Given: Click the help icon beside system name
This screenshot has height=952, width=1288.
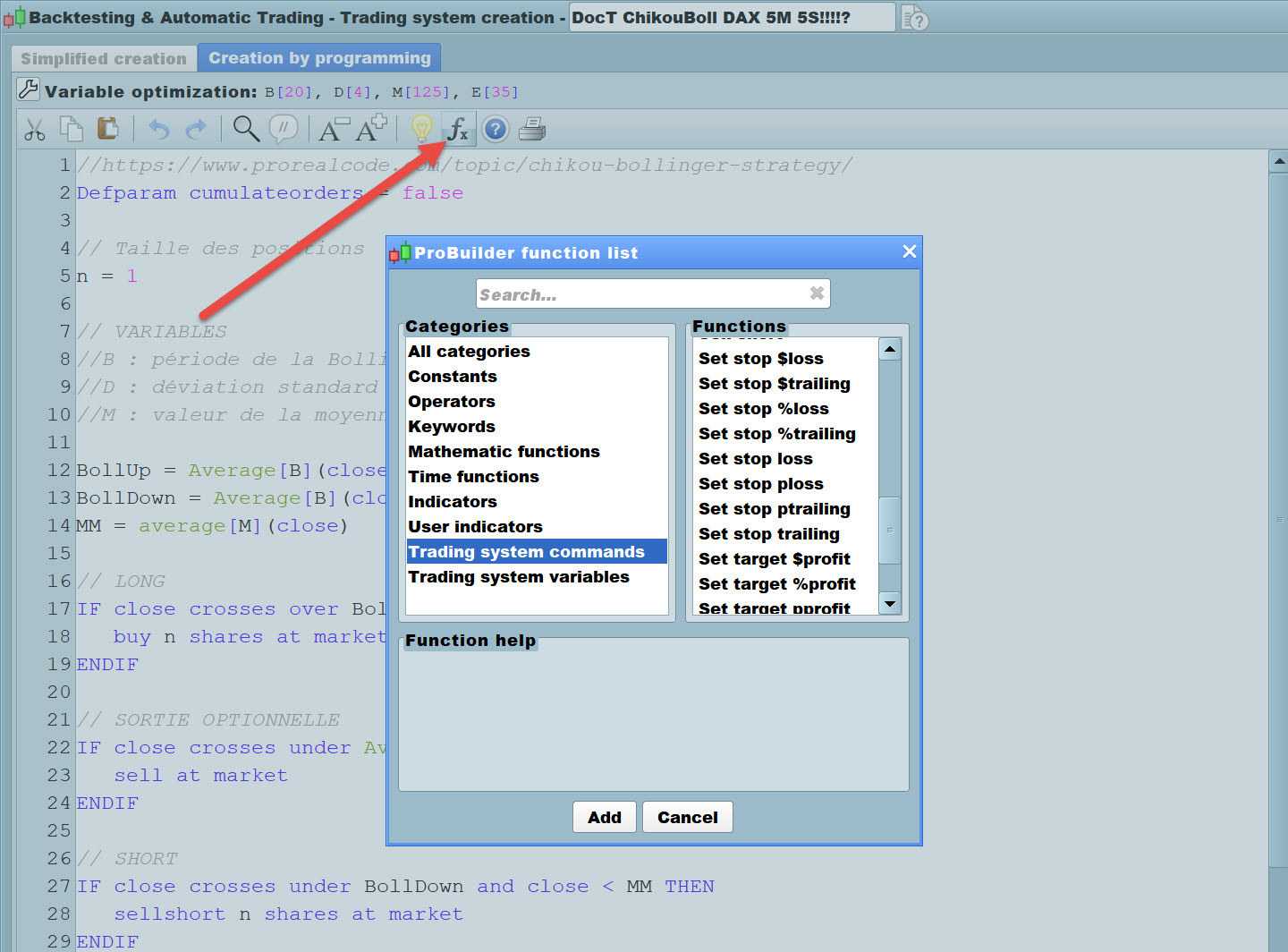Looking at the screenshot, I should click(x=914, y=18).
